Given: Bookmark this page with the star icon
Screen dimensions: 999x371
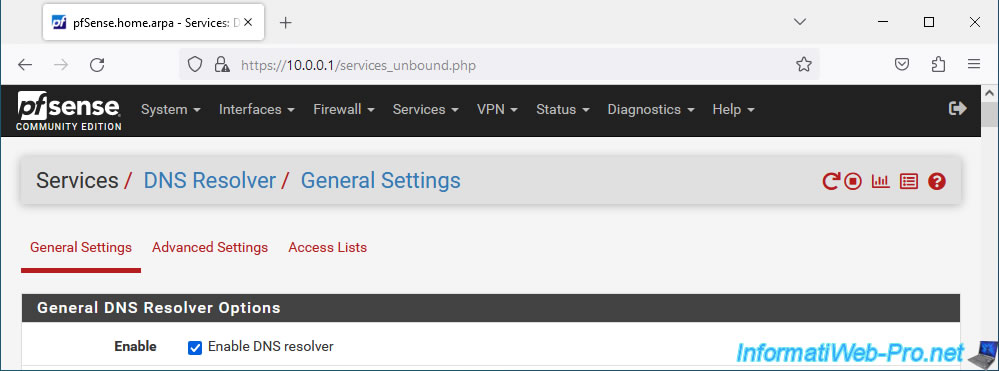Looking at the screenshot, I should tap(804, 64).
